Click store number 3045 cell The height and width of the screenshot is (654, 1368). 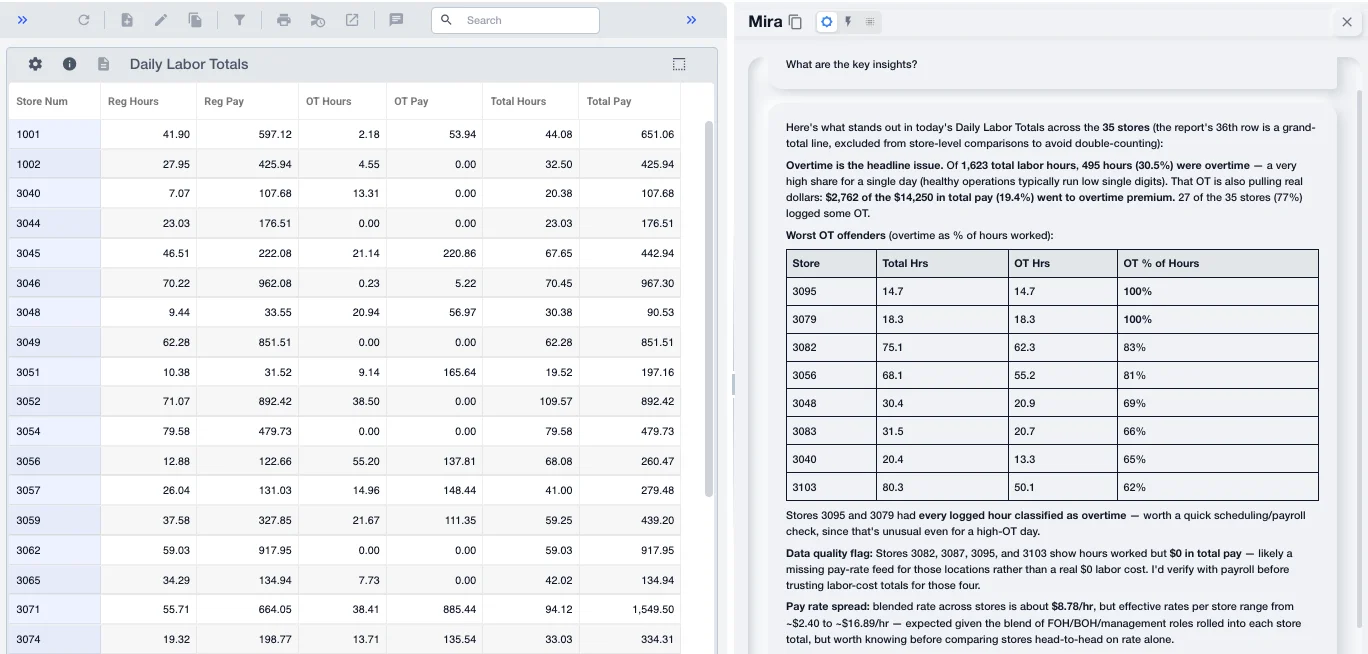pos(55,253)
